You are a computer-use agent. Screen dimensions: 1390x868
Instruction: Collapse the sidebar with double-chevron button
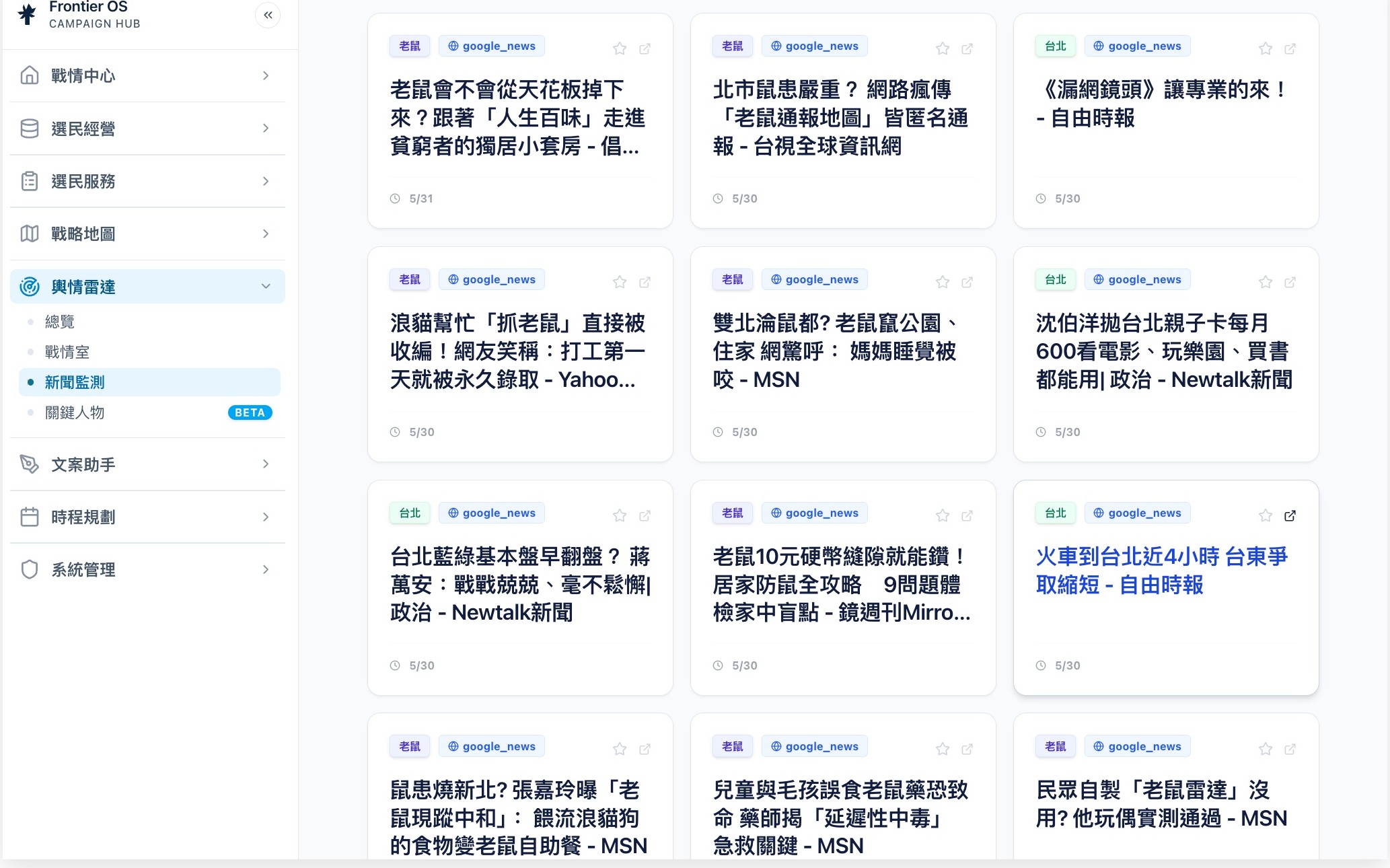[x=268, y=15]
